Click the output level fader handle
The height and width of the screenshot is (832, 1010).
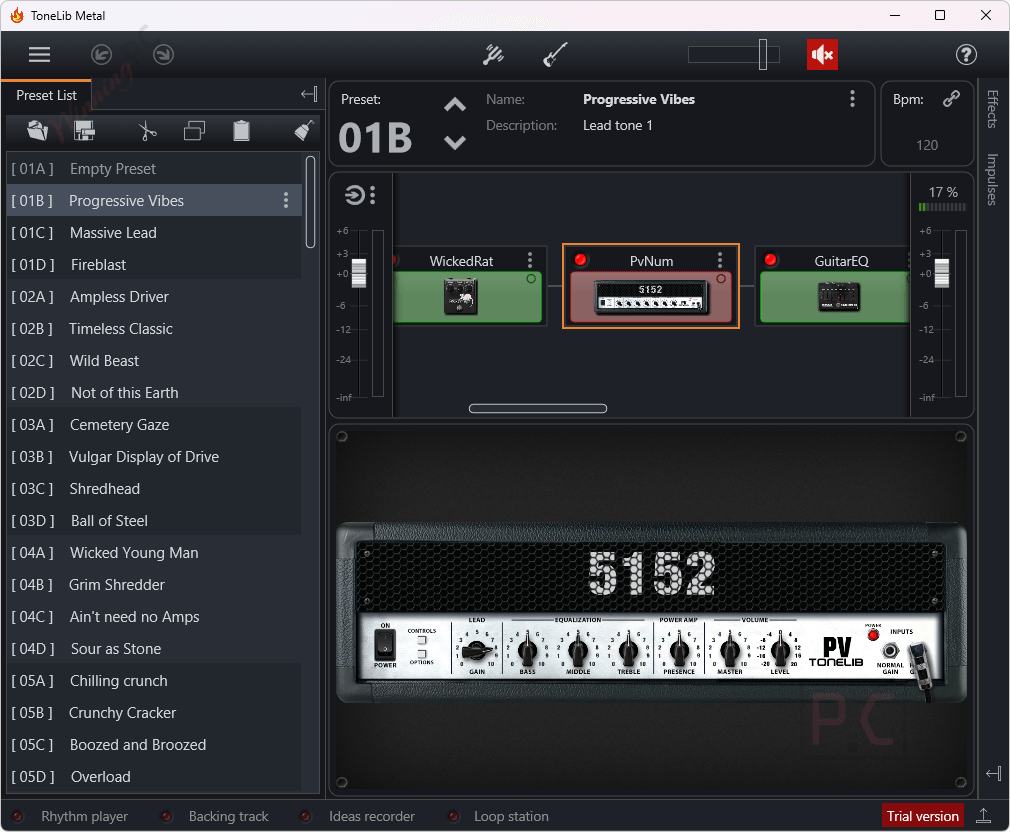tap(942, 273)
